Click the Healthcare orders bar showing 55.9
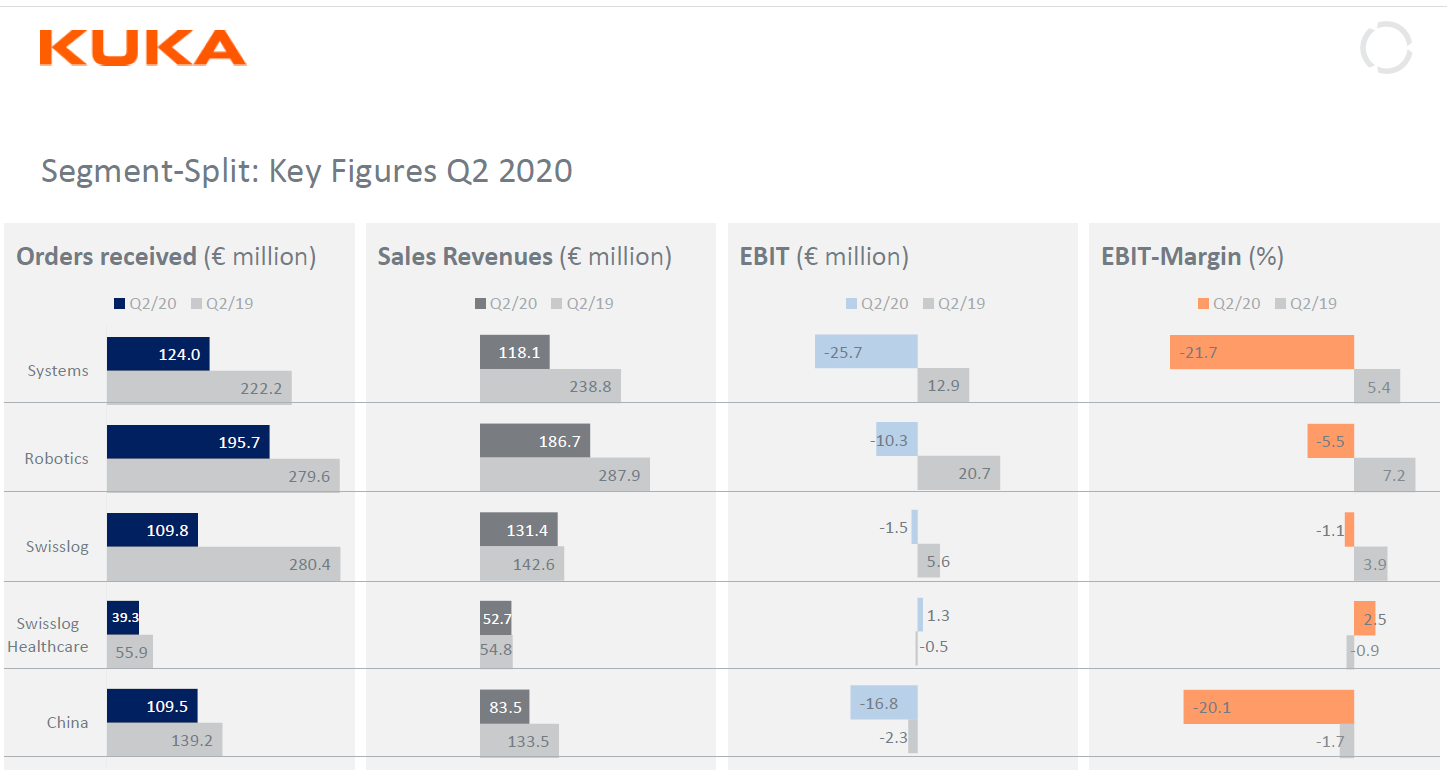The width and height of the screenshot is (1447, 778). [x=130, y=652]
